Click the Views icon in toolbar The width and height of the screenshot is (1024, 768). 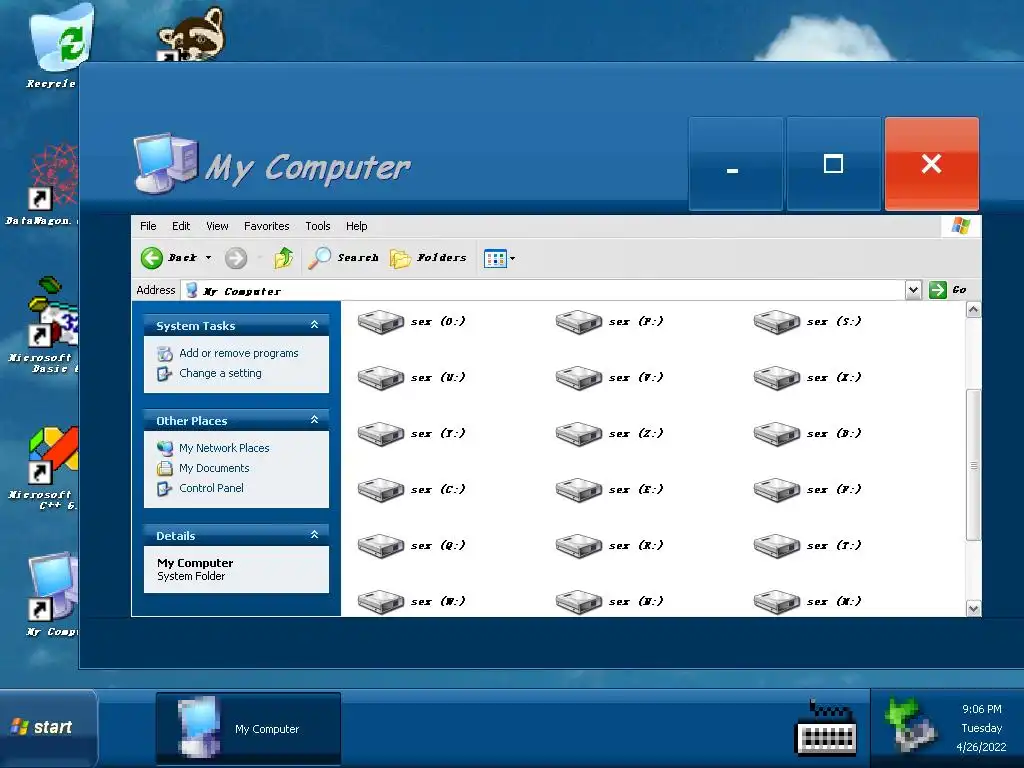(495, 259)
